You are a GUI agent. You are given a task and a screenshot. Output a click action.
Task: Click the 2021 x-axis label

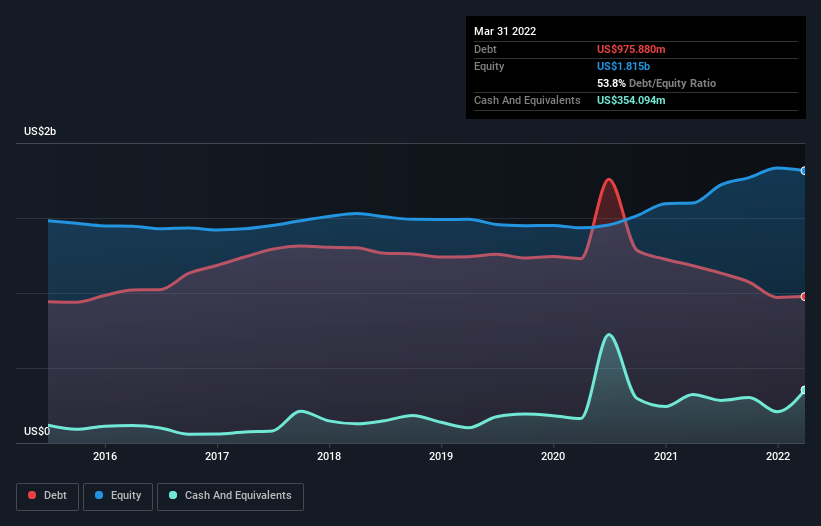[x=665, y=456]
